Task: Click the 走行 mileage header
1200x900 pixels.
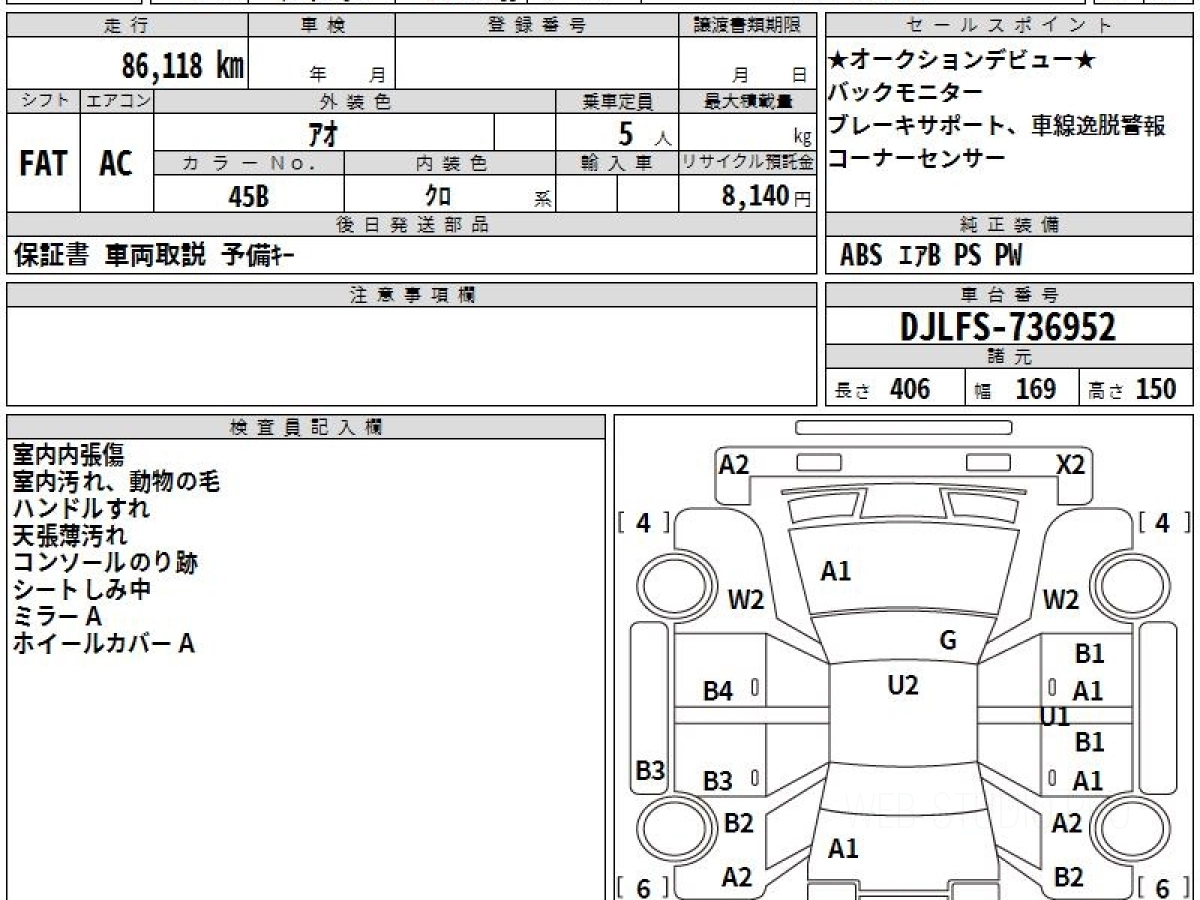Action: point(127,26)
